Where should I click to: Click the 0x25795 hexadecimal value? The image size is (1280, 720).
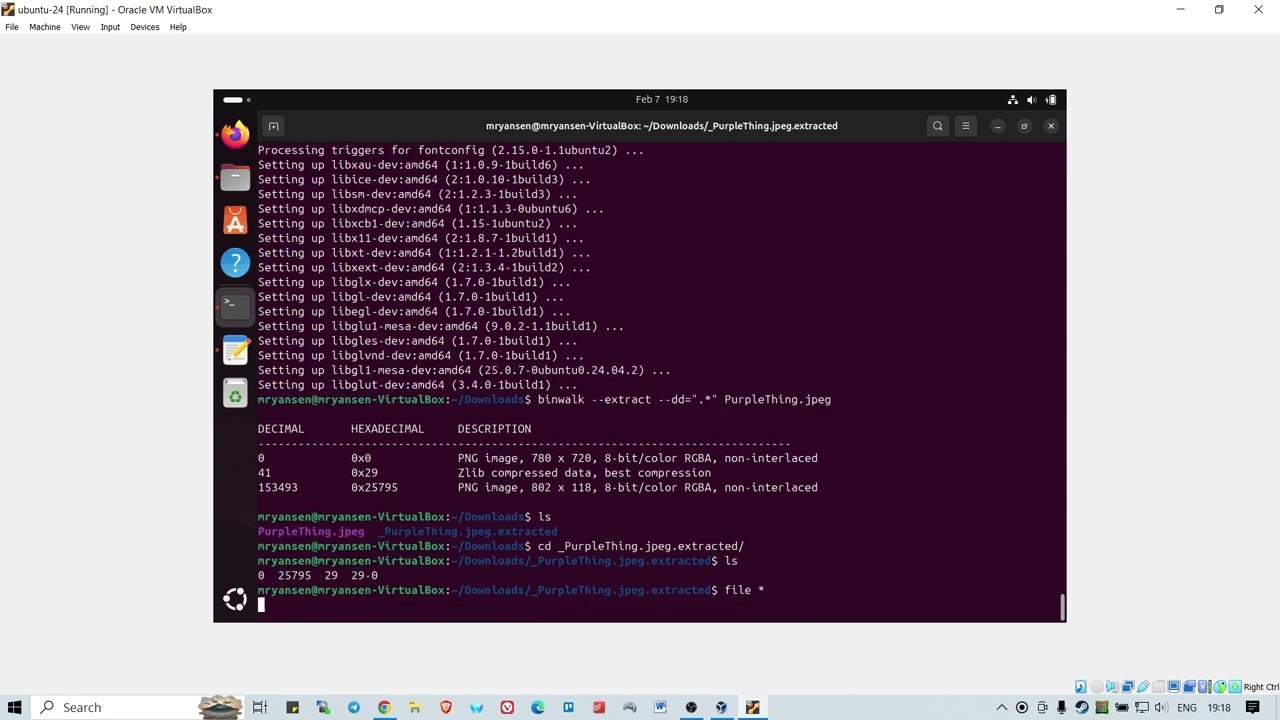click(x=374, y=488)
